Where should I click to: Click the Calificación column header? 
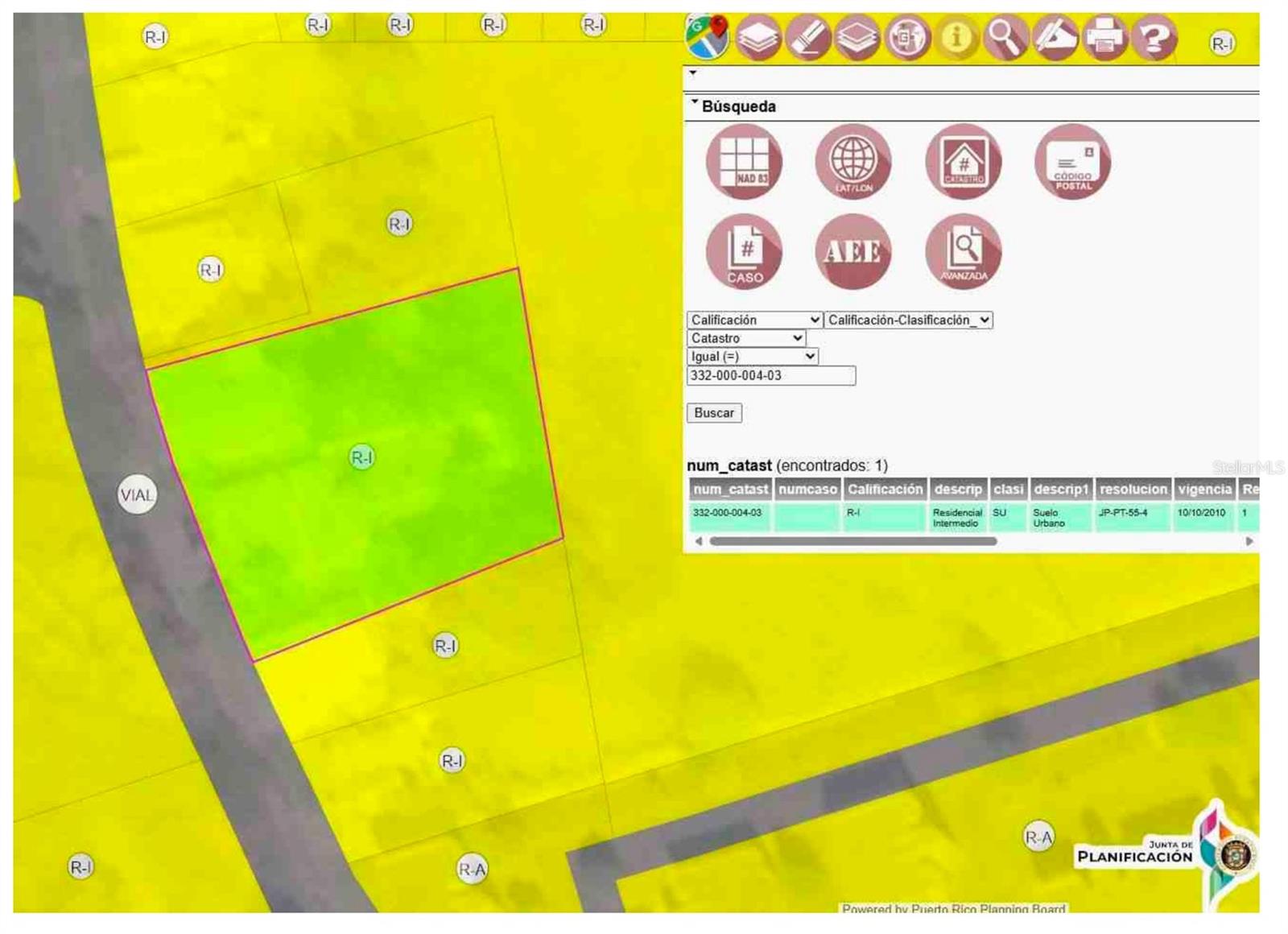(x=884, y=489)
